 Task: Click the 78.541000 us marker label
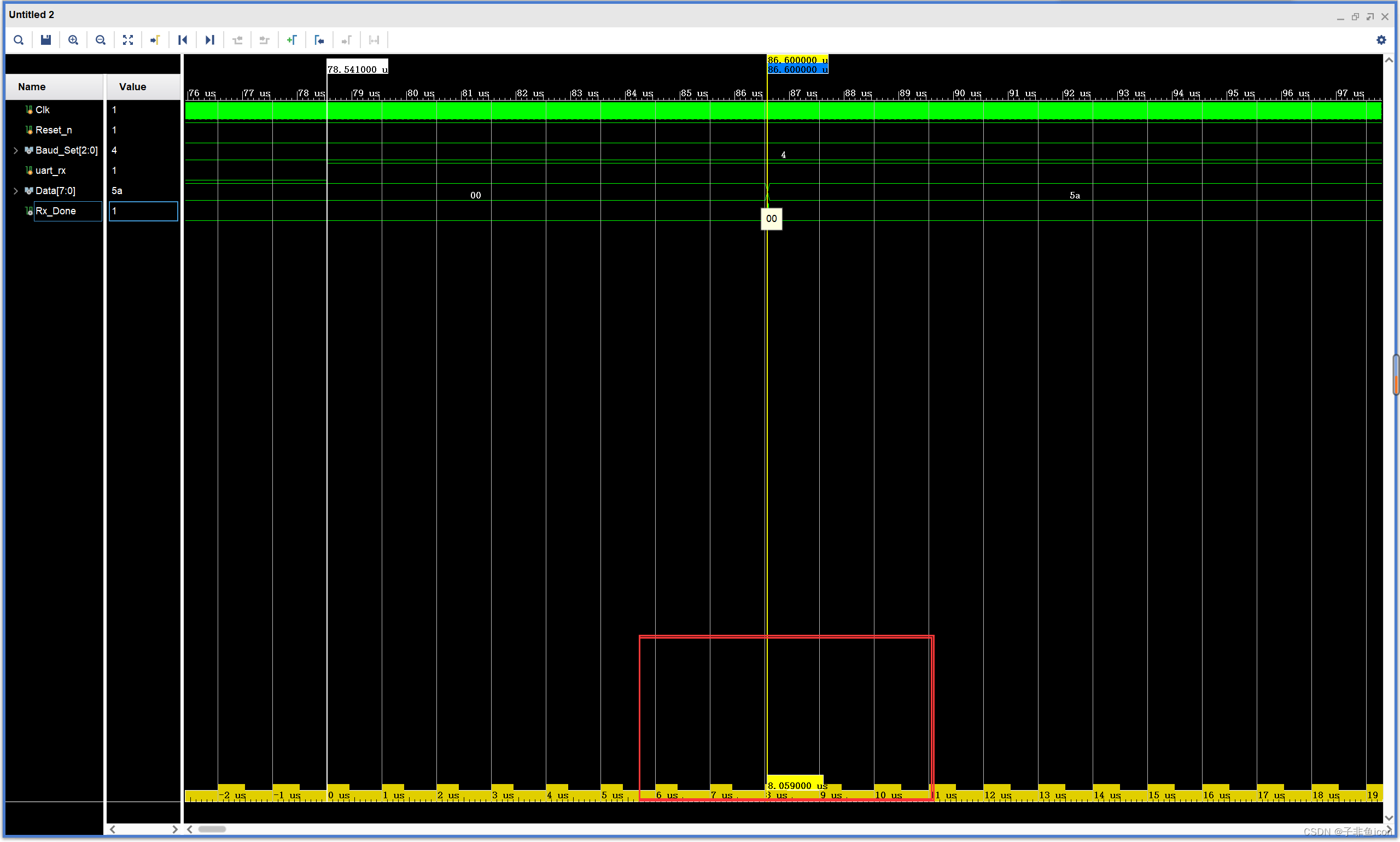[357, 69]
